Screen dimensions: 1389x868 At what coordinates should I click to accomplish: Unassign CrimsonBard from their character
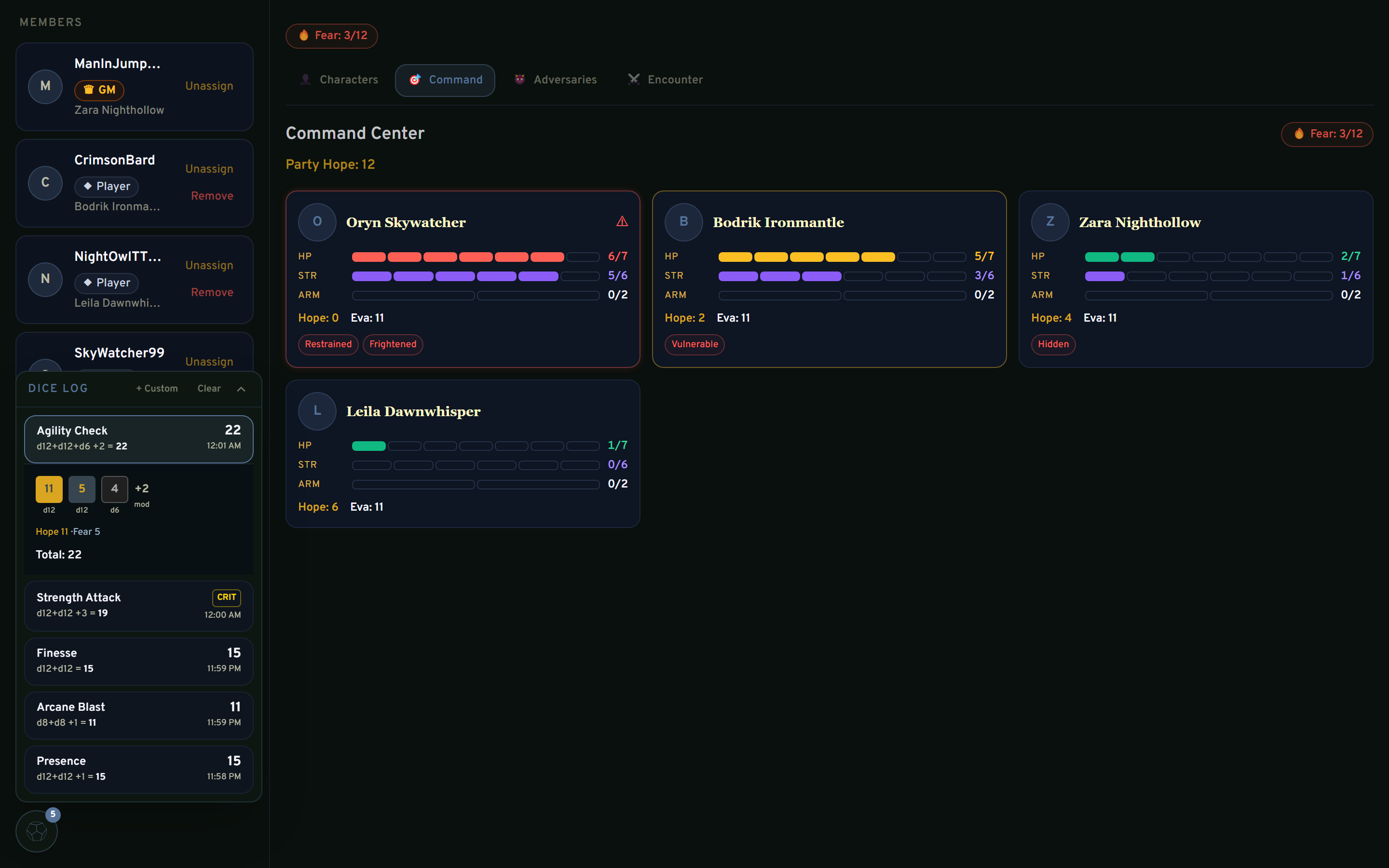(x=209, y=168)
